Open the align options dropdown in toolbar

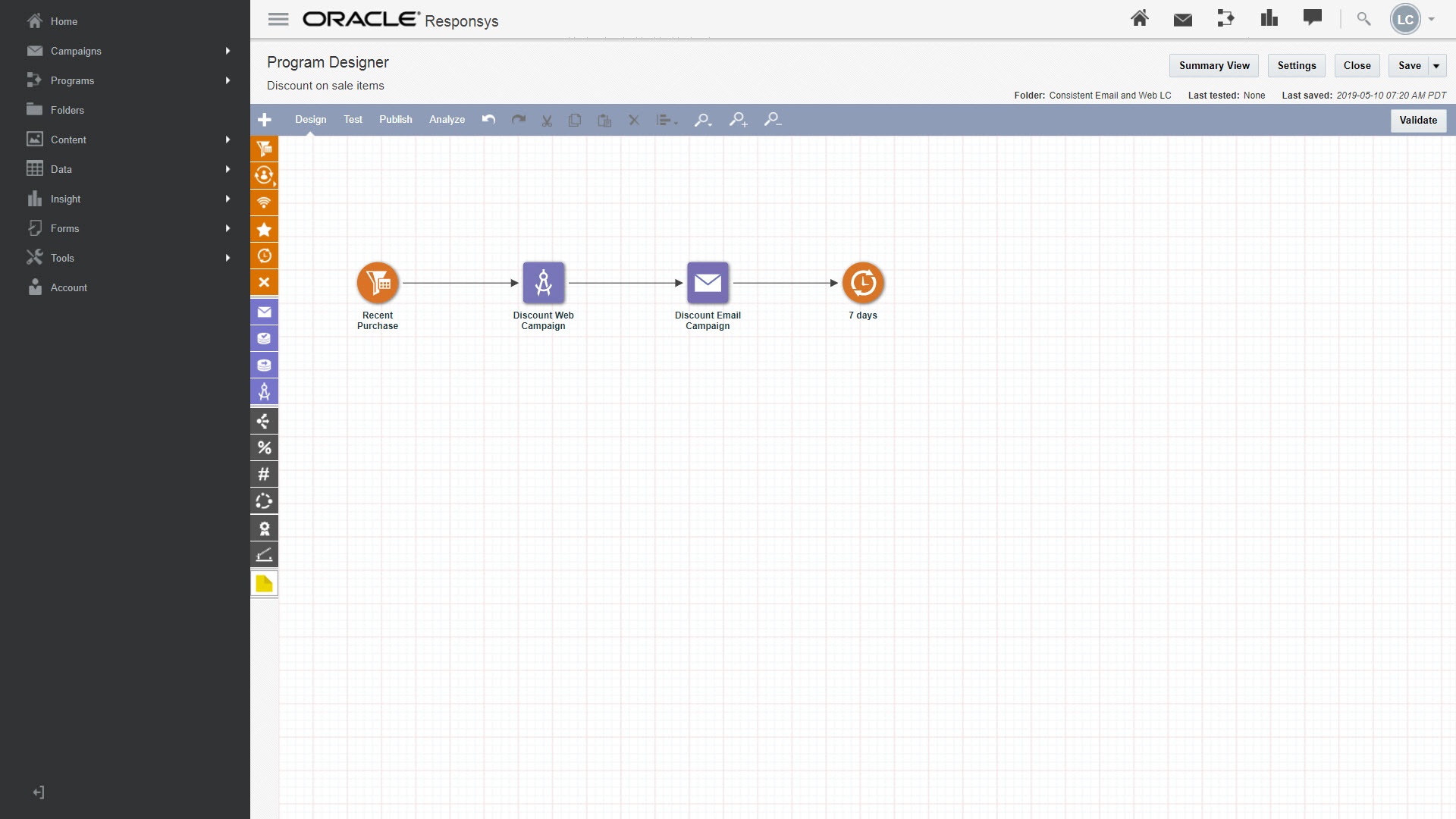click(x=667, y=120)
